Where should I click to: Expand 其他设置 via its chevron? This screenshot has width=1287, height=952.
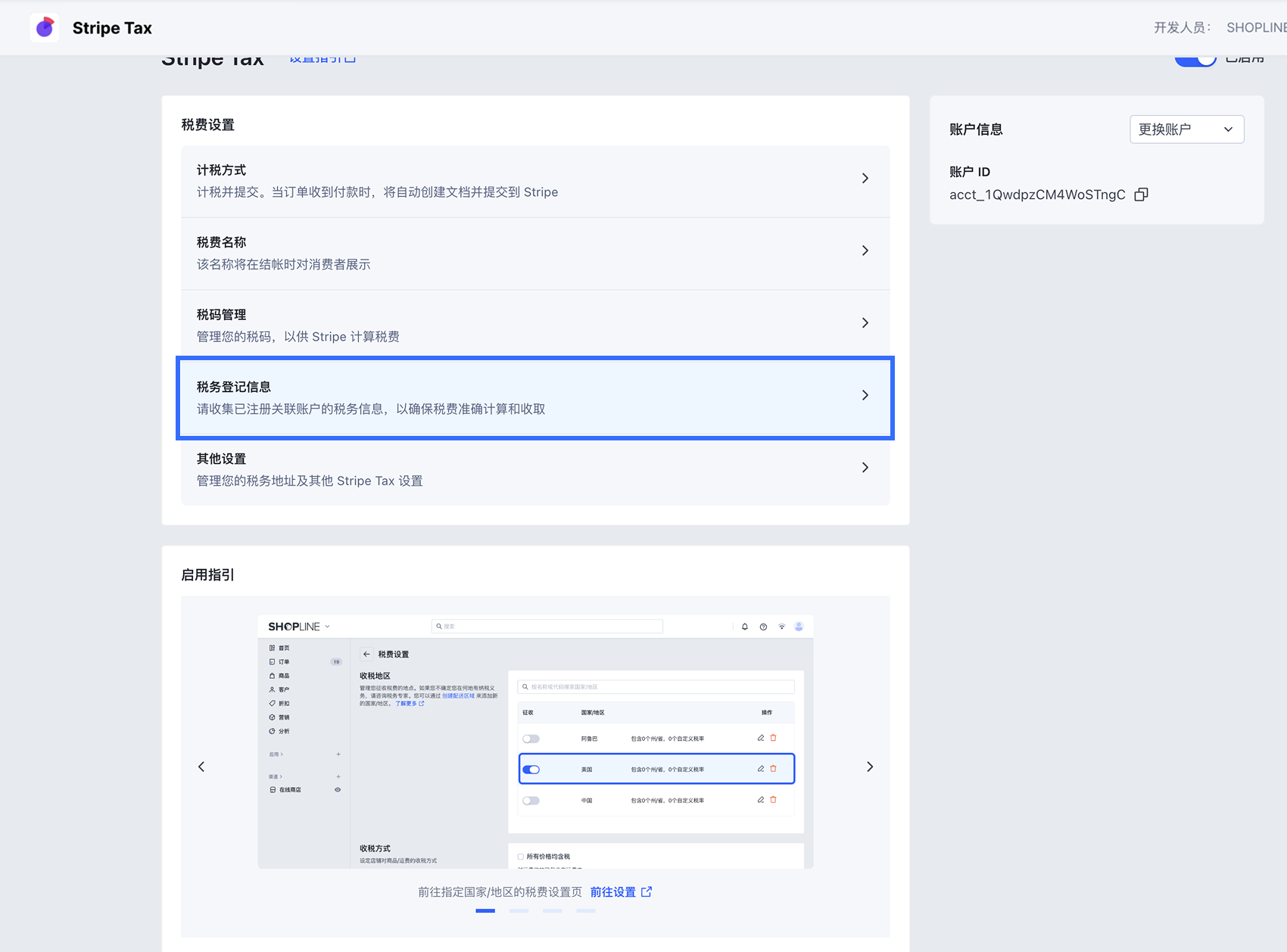point(865,468)
